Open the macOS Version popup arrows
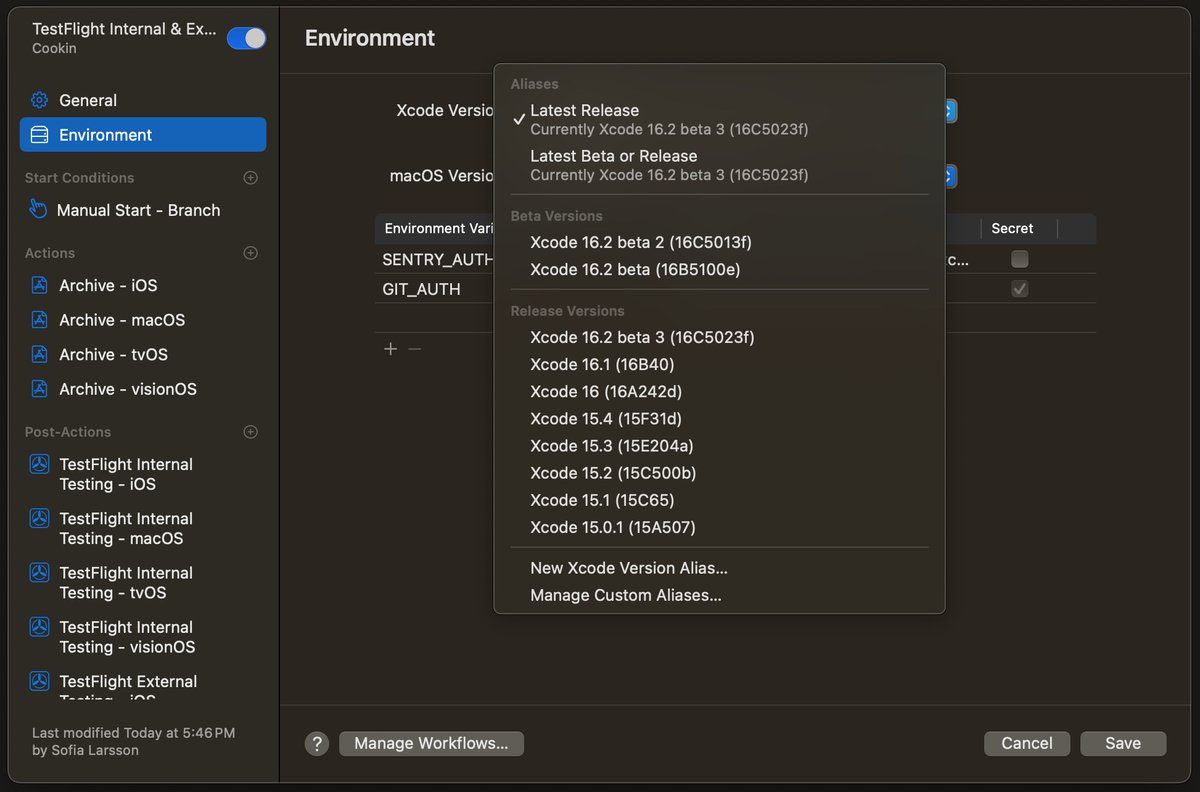Screen dimensions: 1200x792 tap(950, 176)
